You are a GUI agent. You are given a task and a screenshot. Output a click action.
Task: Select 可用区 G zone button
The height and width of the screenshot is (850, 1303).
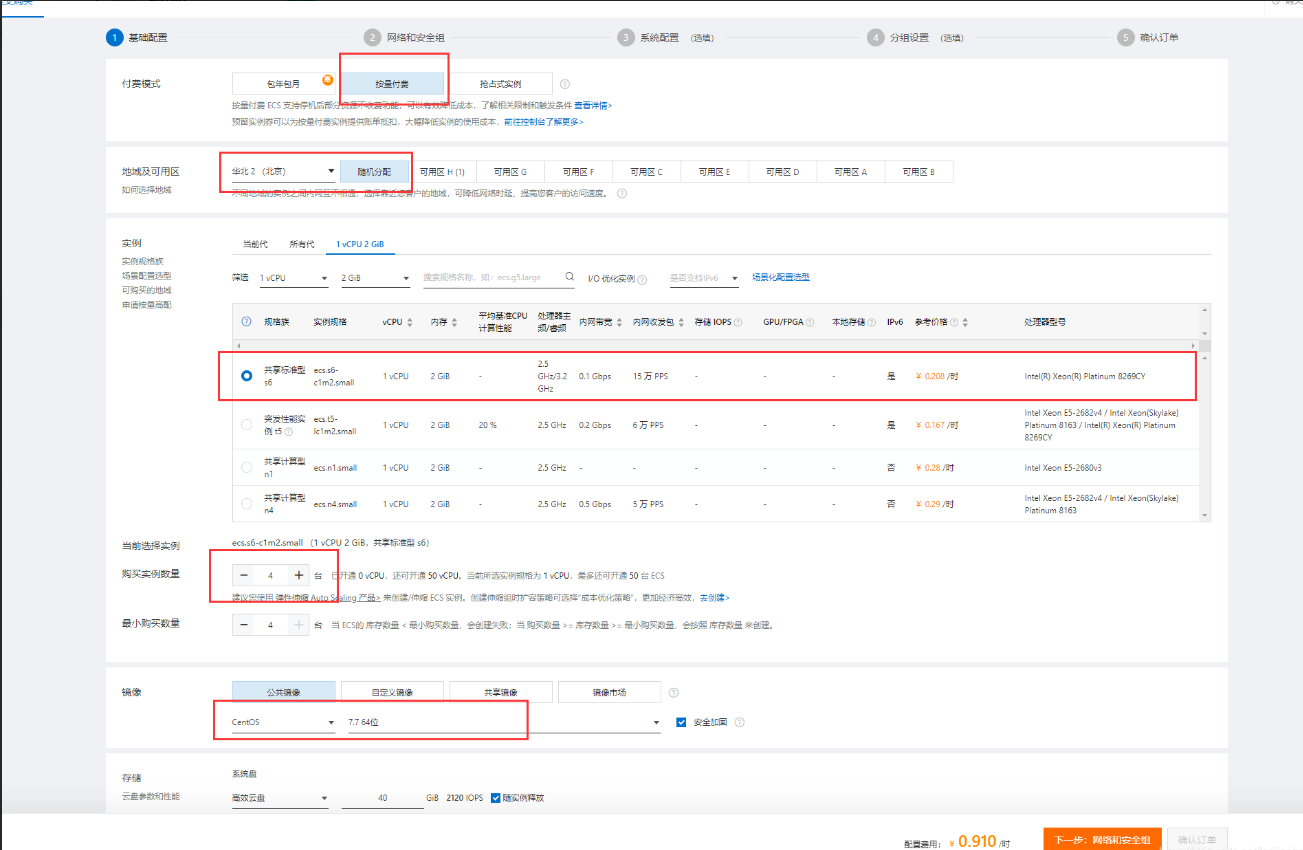click(510, 172)
